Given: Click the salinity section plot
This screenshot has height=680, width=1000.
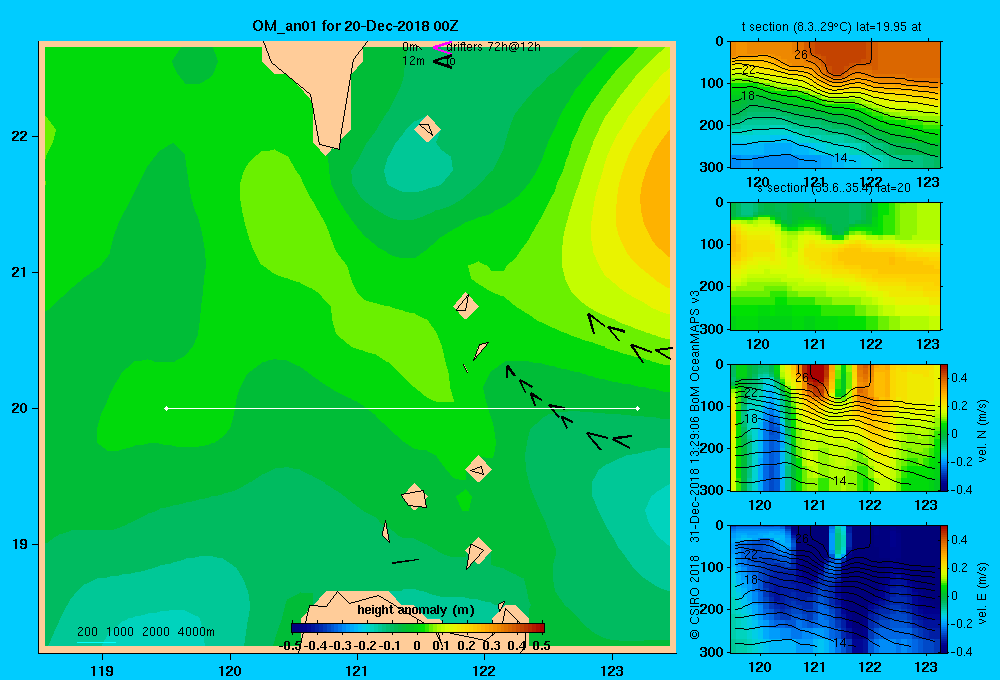Looking at the screenshot, I should [x=835, y=266].
